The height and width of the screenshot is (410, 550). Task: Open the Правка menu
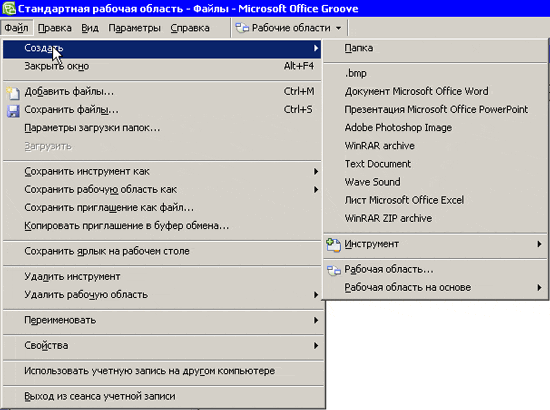coord(55,28)
